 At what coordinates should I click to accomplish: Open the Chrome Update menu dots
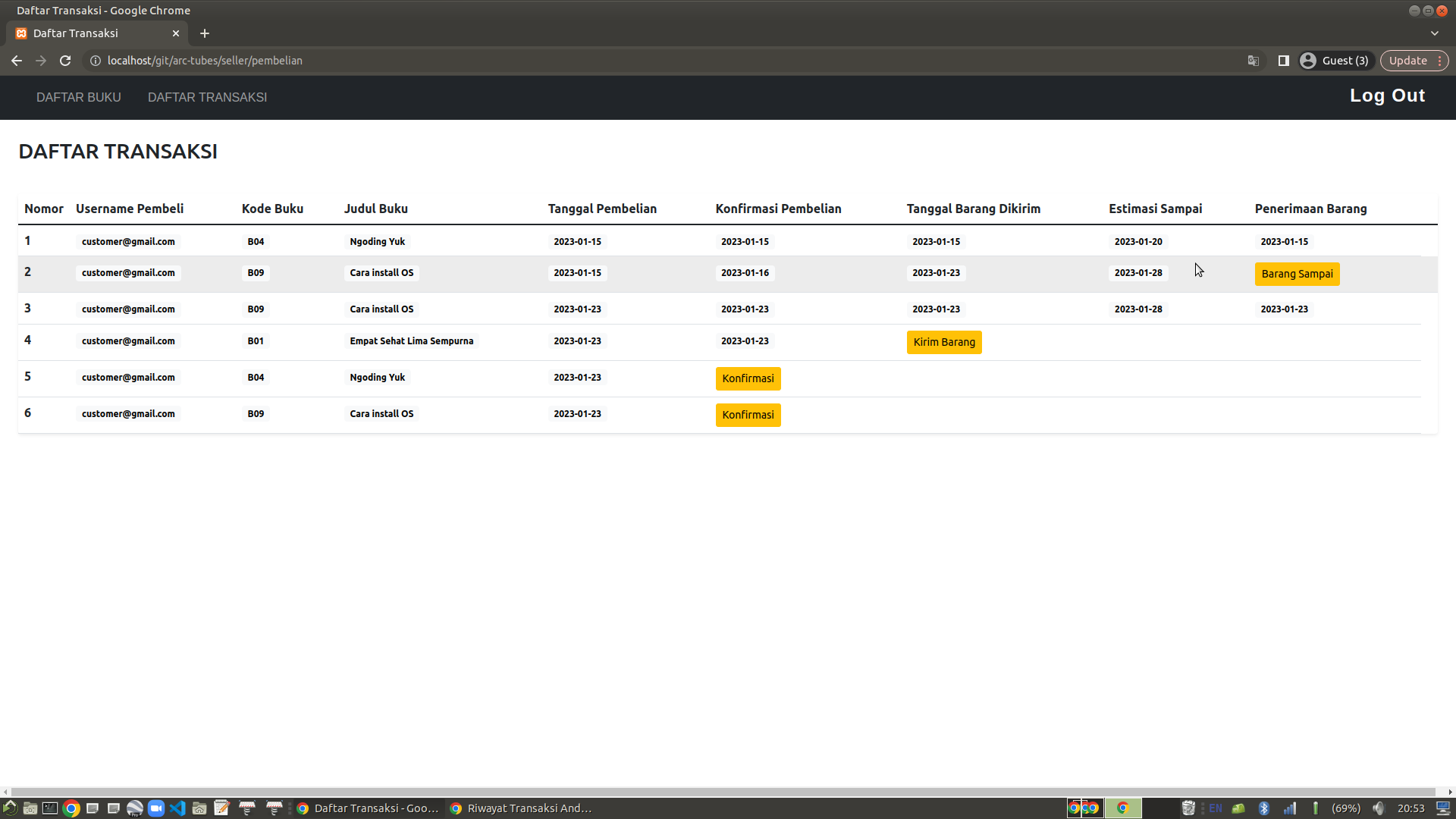point(1439,61)
